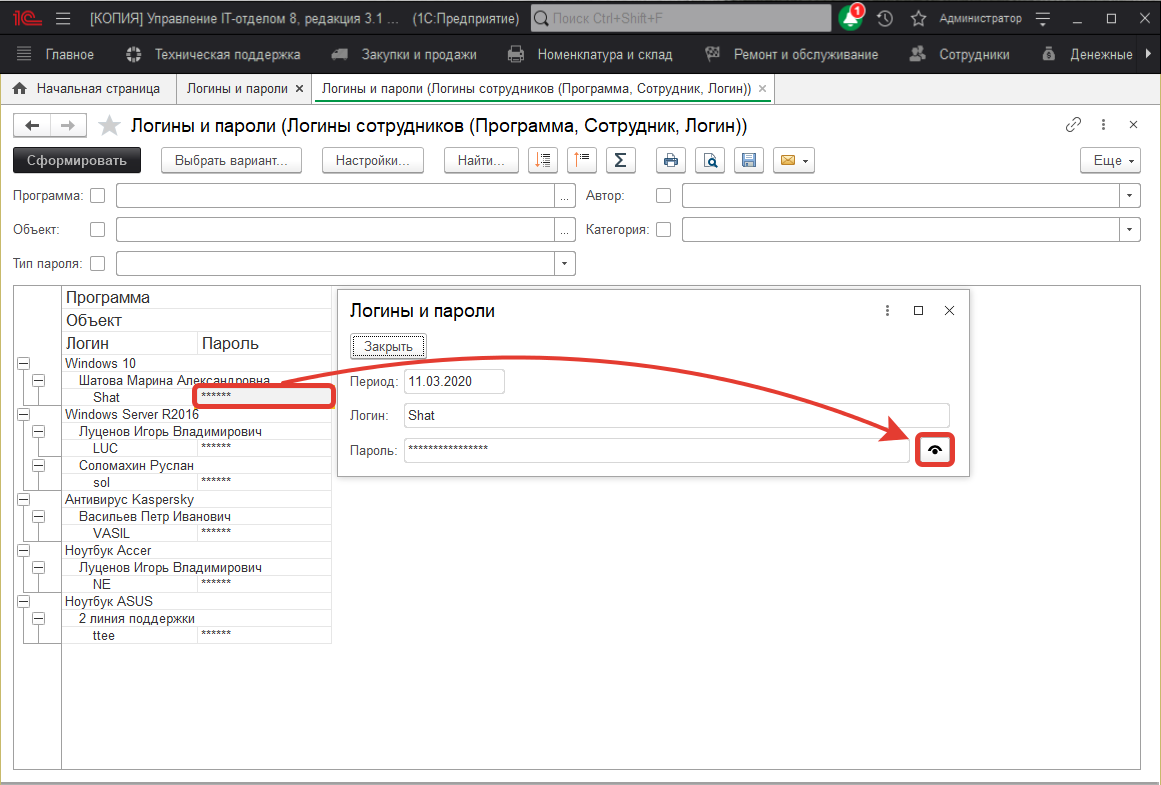Add page to favorites star

click(110, 126)
